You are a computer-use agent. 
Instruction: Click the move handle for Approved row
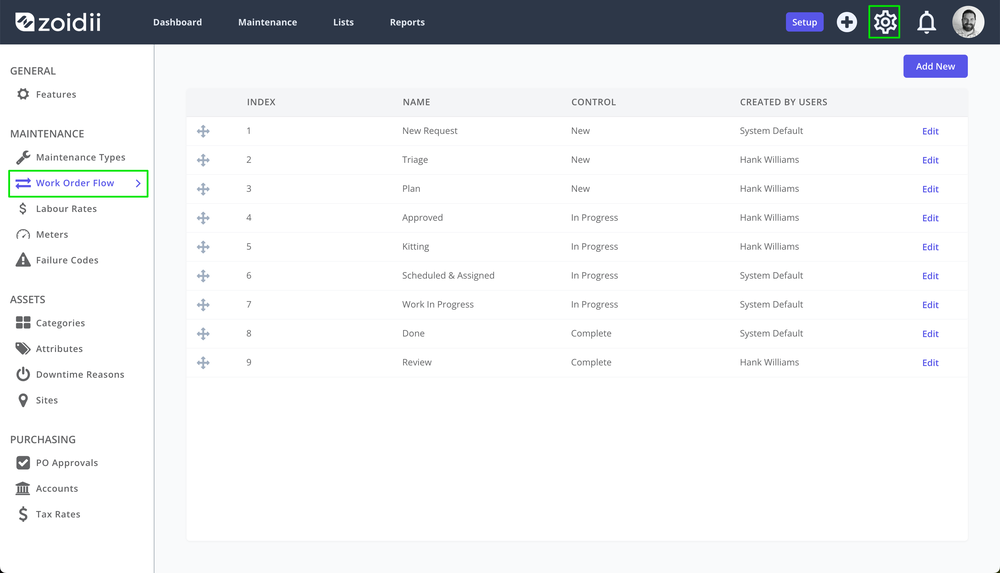tap(203, 218)
